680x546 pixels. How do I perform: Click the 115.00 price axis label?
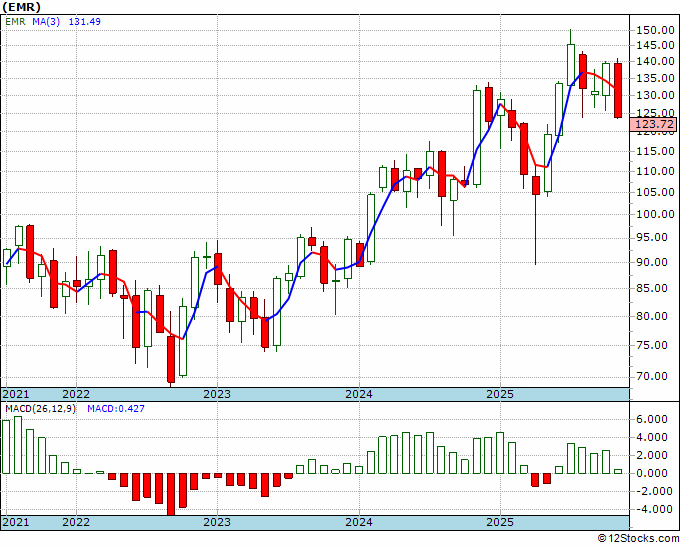(655, 151)
